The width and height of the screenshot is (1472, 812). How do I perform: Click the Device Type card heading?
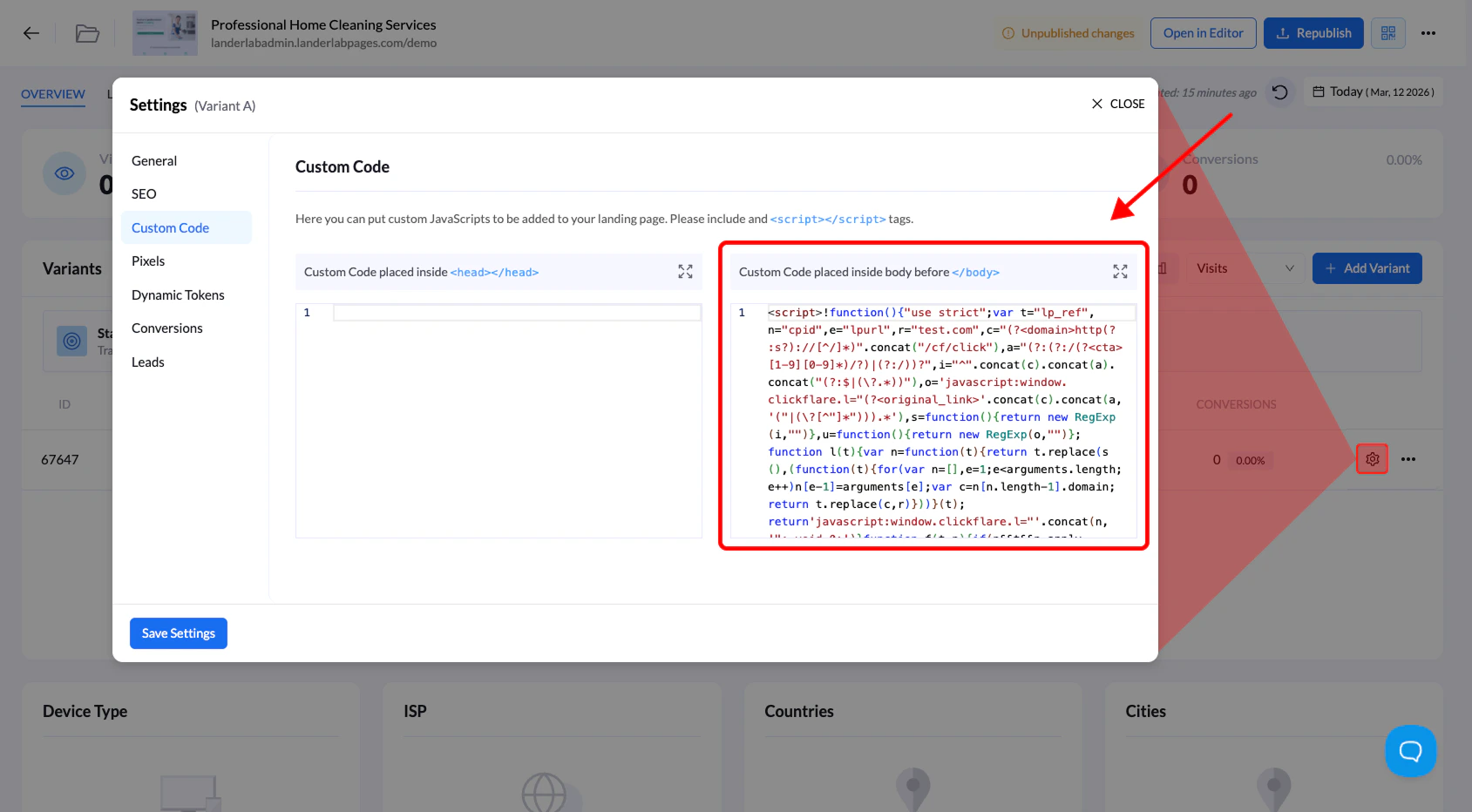pyautogui.click(x=85, y=712)
